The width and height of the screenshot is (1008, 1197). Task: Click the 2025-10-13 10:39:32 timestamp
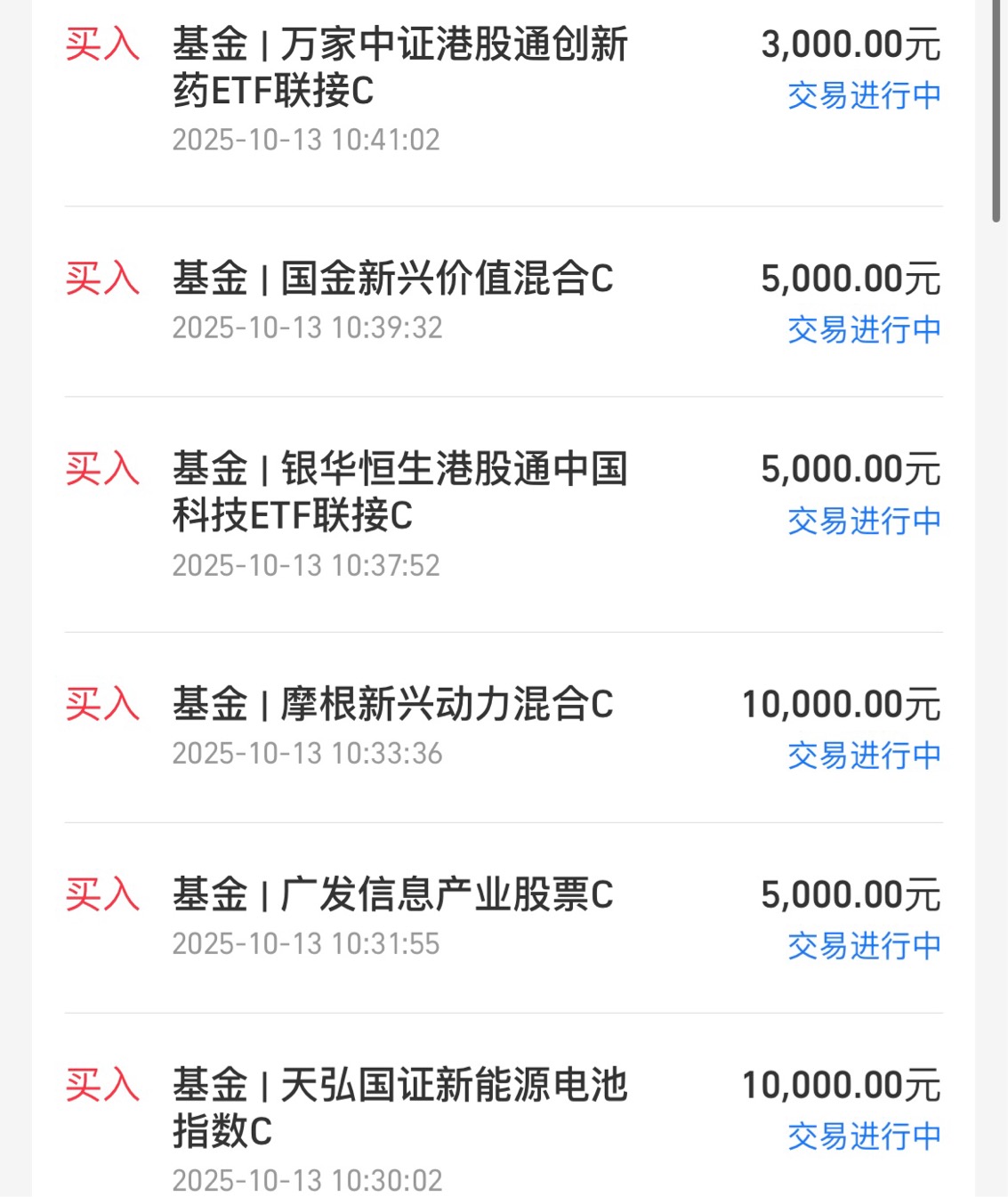tap(307, 328)
